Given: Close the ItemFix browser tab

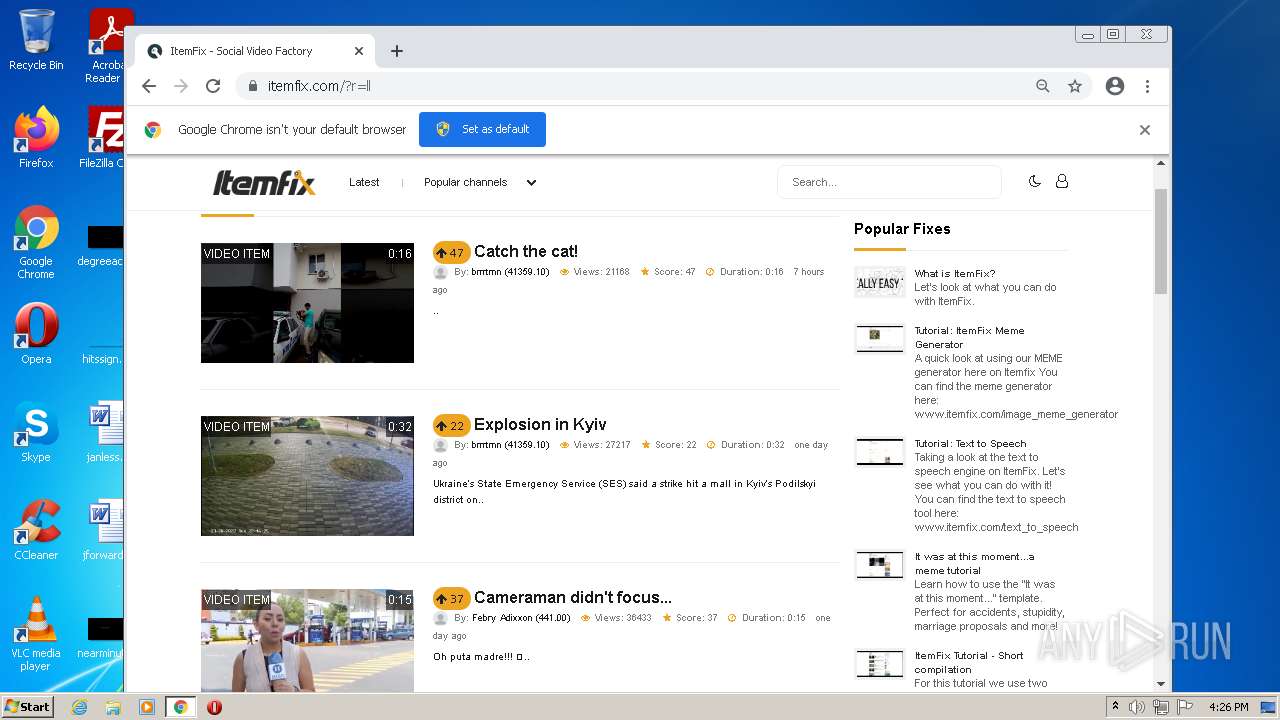Looking at the screenshot, I should tap(359, 51).
